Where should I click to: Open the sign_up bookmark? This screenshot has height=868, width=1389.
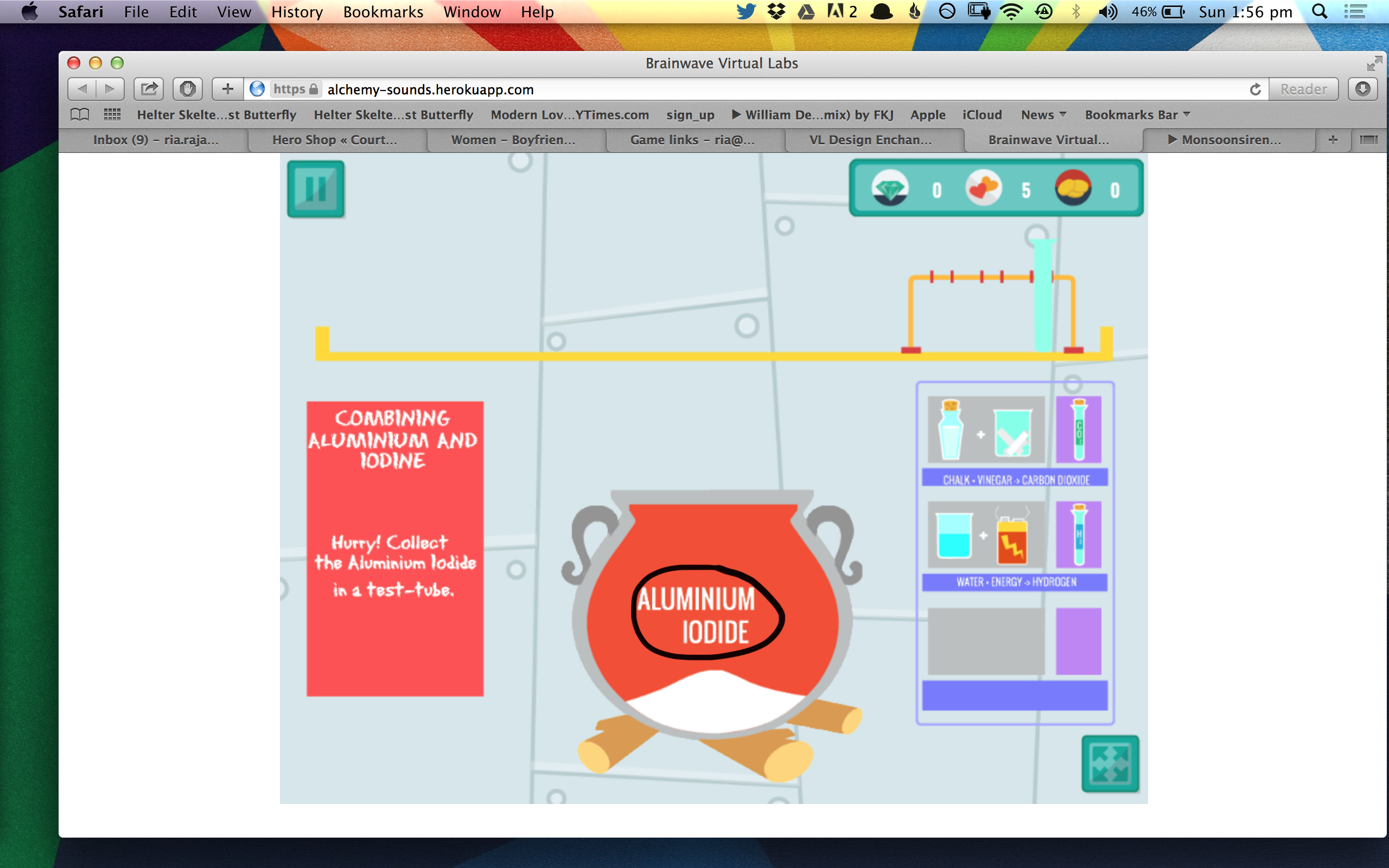[690, 115]
